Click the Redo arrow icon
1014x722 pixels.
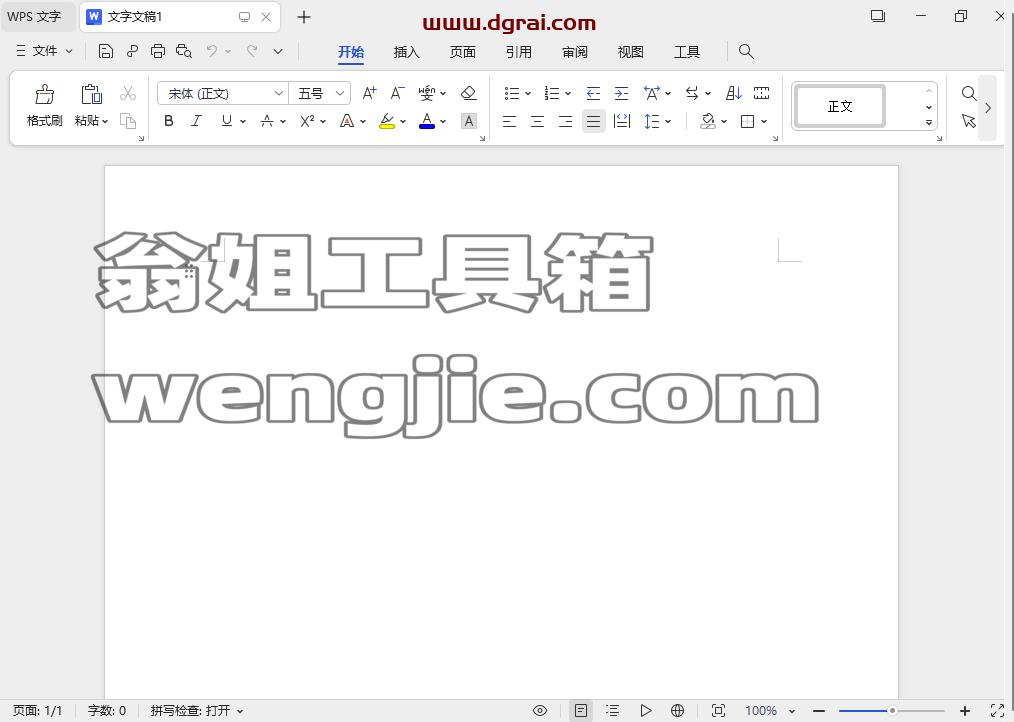click(252, 50)
